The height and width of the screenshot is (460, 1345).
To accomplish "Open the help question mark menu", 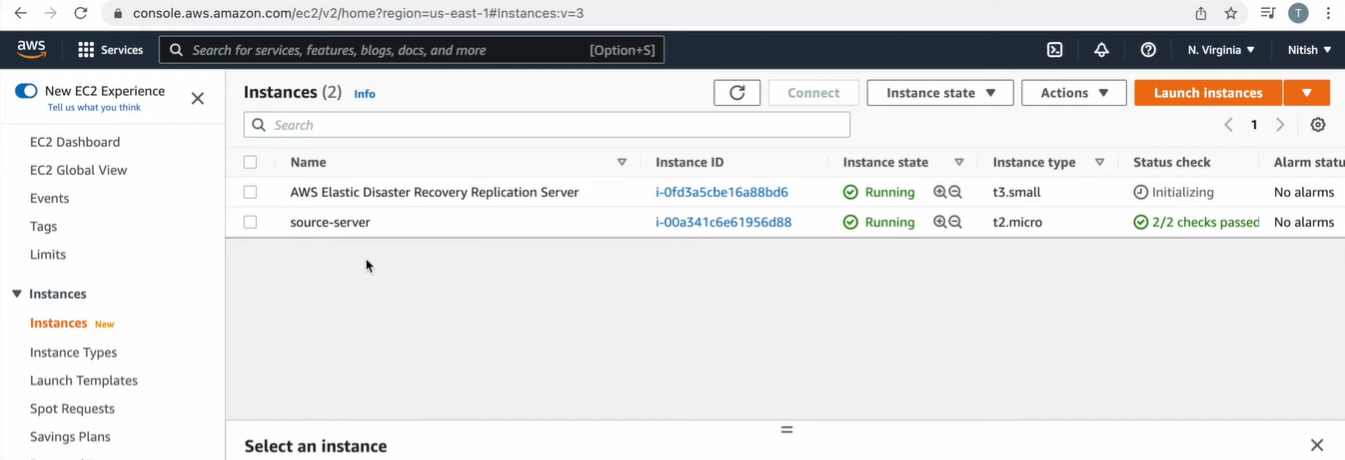I will [x=1148, y=50].
